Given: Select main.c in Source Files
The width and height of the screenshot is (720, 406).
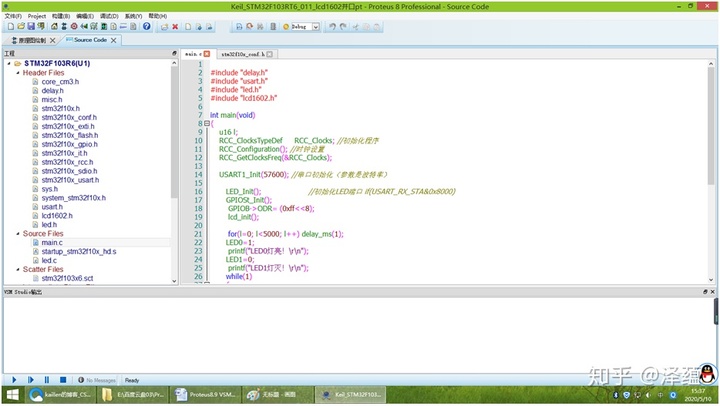Looking at the screenshot, I should coord(52,242).
